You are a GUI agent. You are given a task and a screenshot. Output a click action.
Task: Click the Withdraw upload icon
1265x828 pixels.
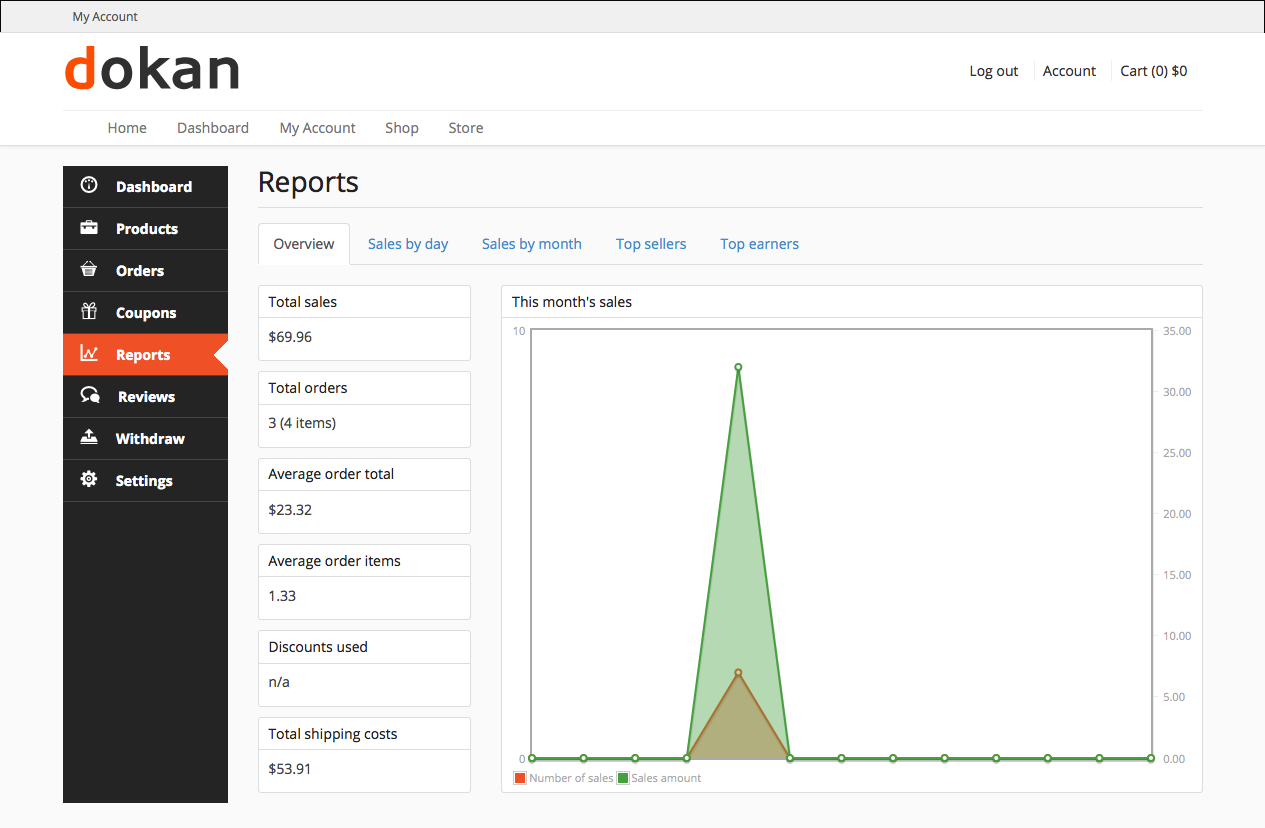tap(89, 438)
